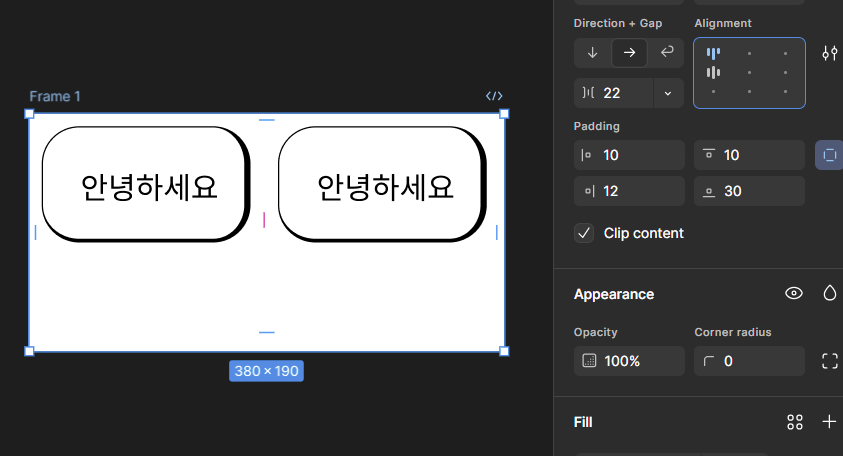
Task: Click the bottom-right resize handle of Frame 1
Action: (x=504, y=351)
